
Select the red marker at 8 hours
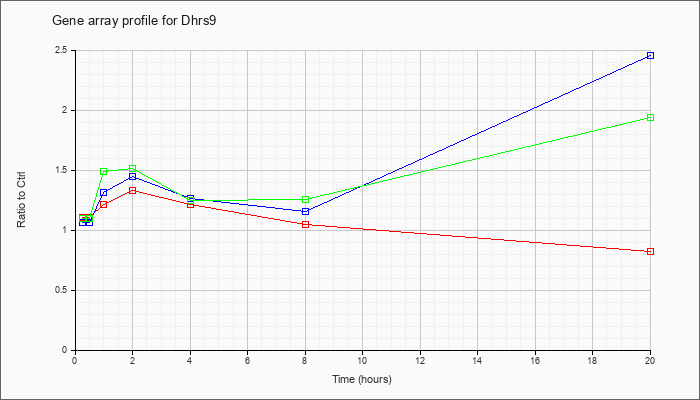[305, 224]
